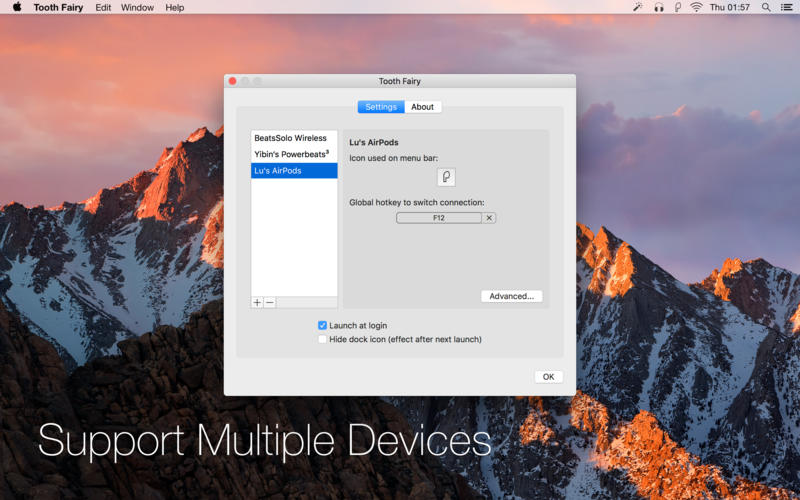Click the F12 global hotkey field
800x500 pixels.
(439, 217)
